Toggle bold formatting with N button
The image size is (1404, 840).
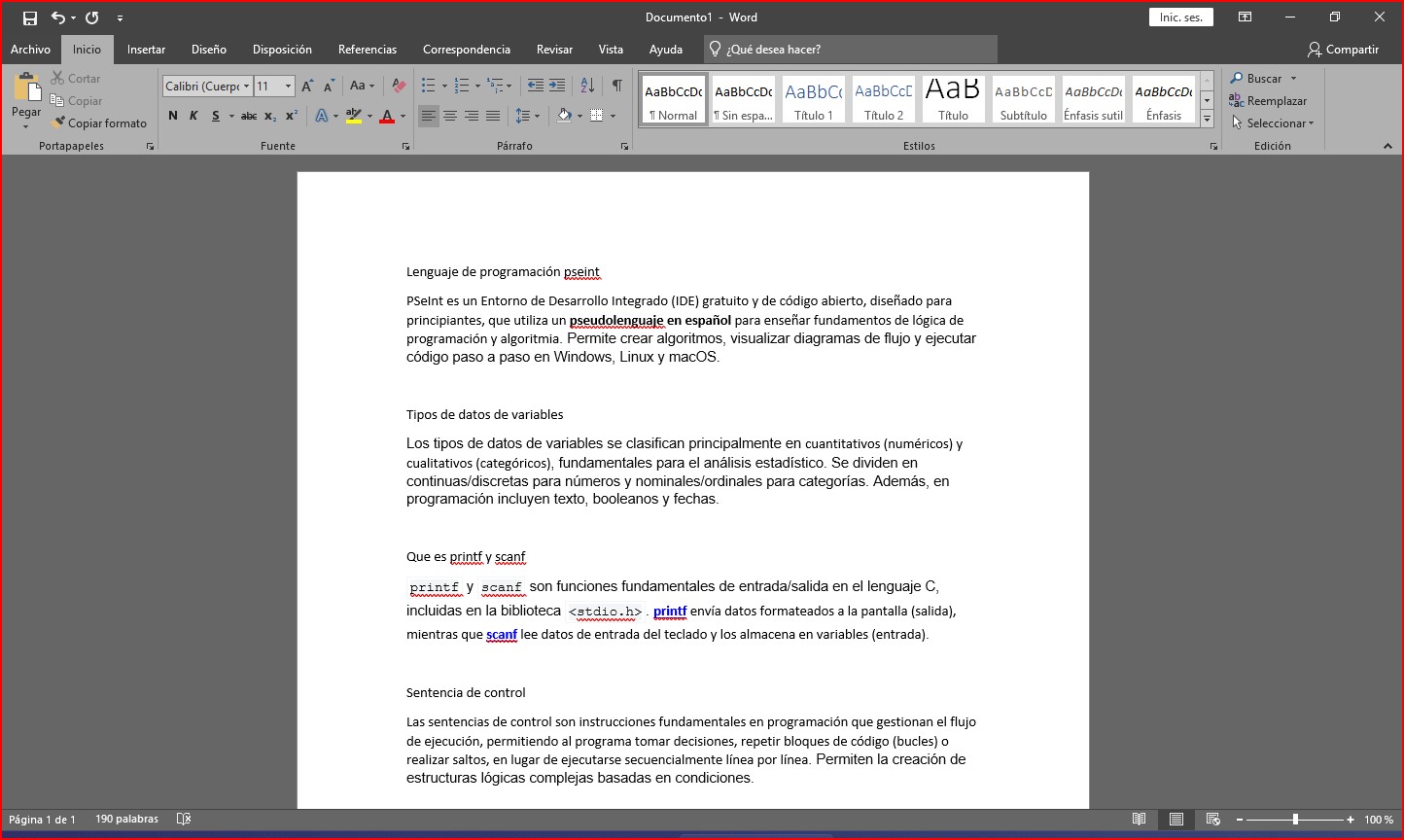tap(173, 116)
